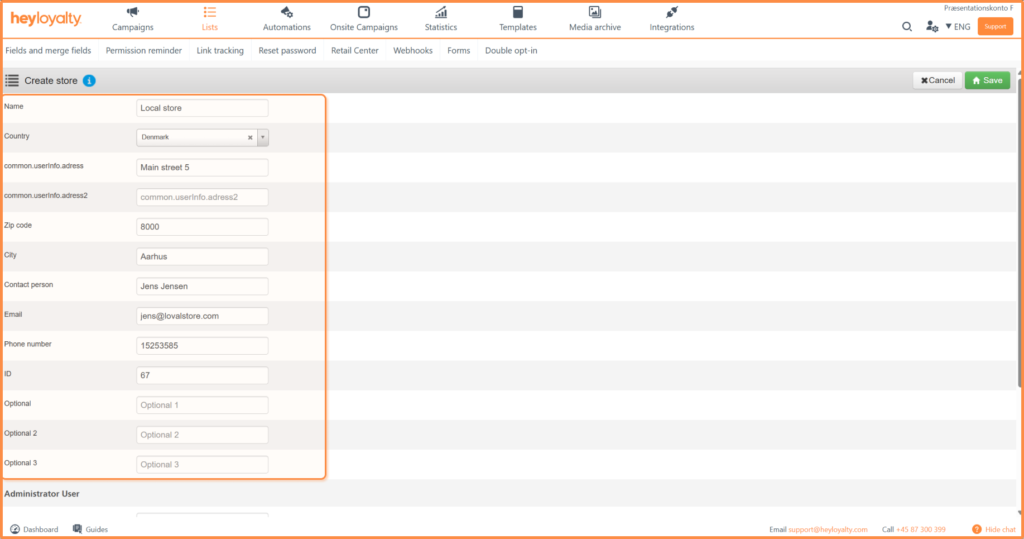The width and height of the screenshot is (1024, 539).
Task: Click the Zip code input field
Action: tap(202, 227)
